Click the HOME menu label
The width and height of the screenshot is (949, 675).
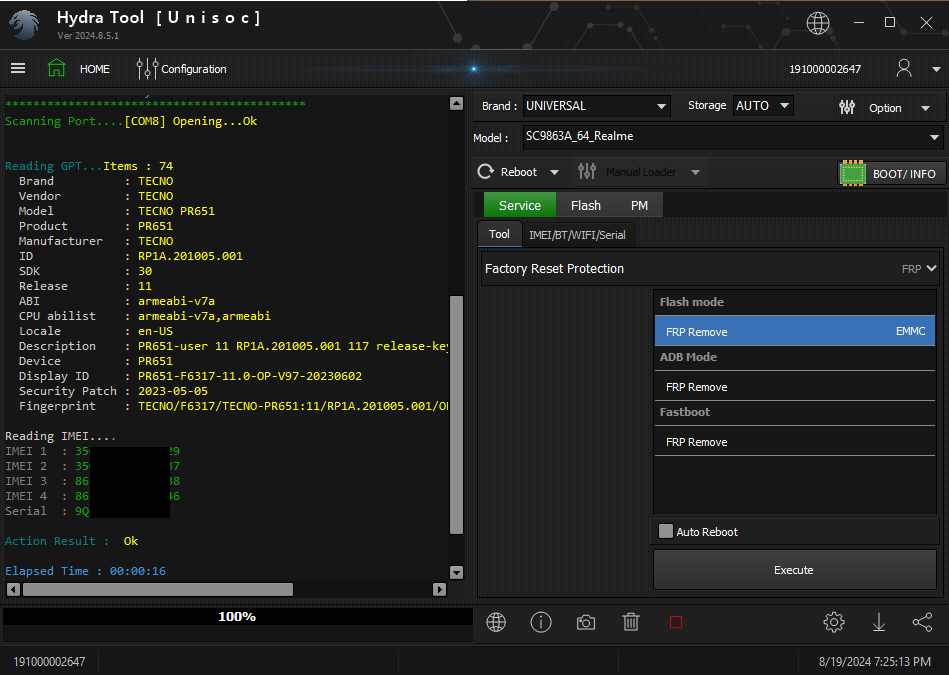point(95,69)
